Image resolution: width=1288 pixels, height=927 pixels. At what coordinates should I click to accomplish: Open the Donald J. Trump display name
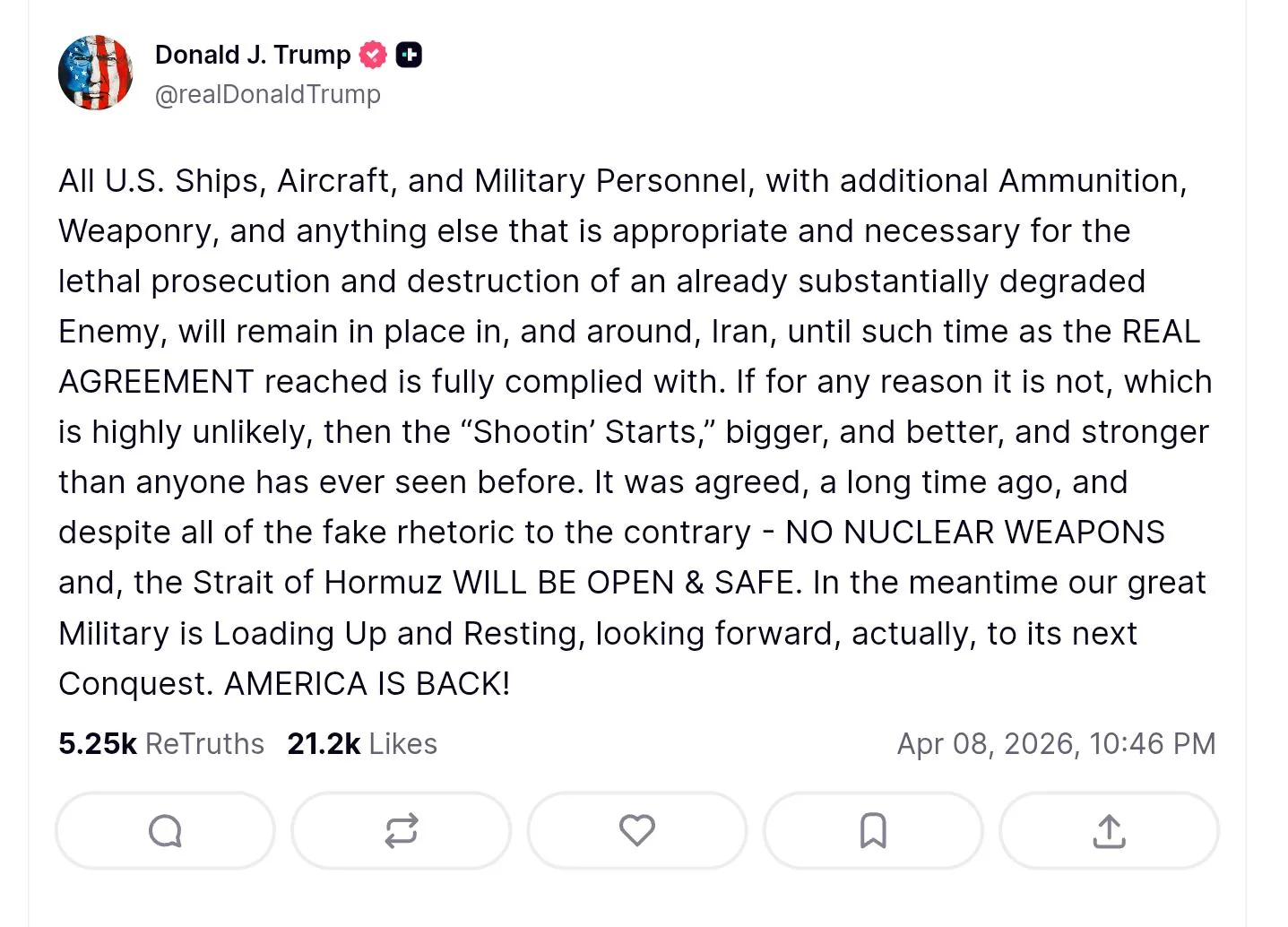click(253, 55)
